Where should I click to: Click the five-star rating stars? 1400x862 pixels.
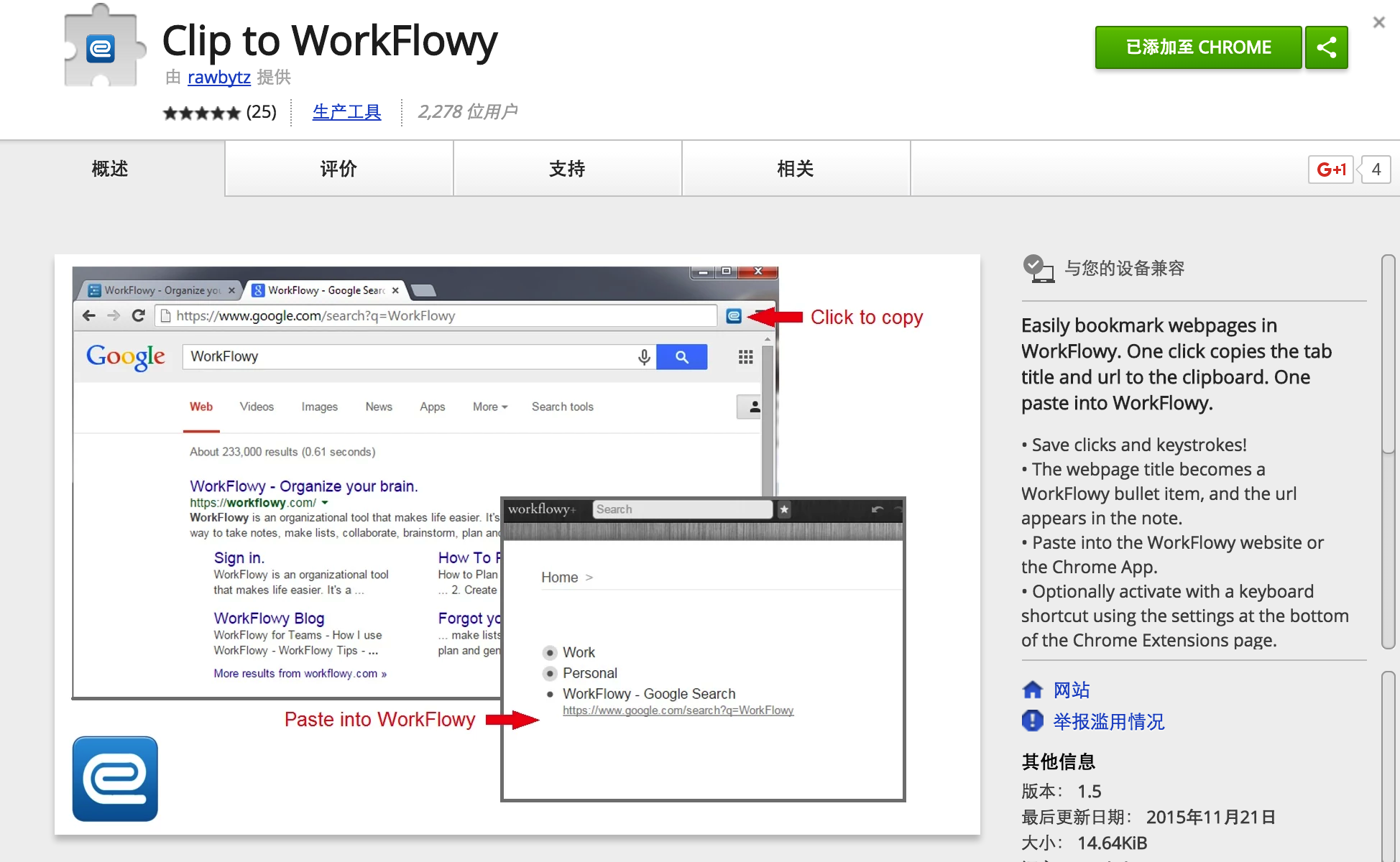201,112
